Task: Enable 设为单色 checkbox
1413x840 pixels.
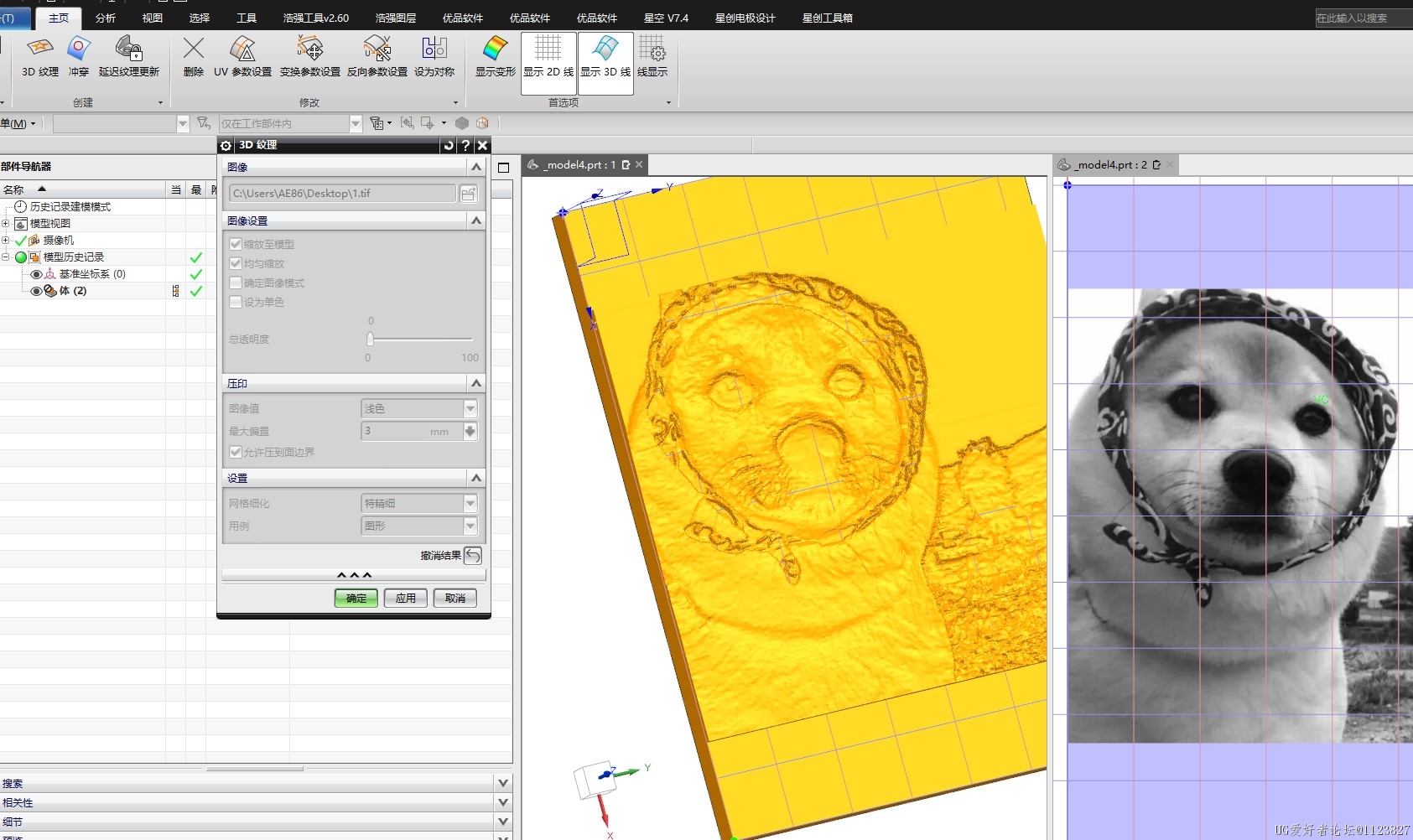Action: coord(236,302)
